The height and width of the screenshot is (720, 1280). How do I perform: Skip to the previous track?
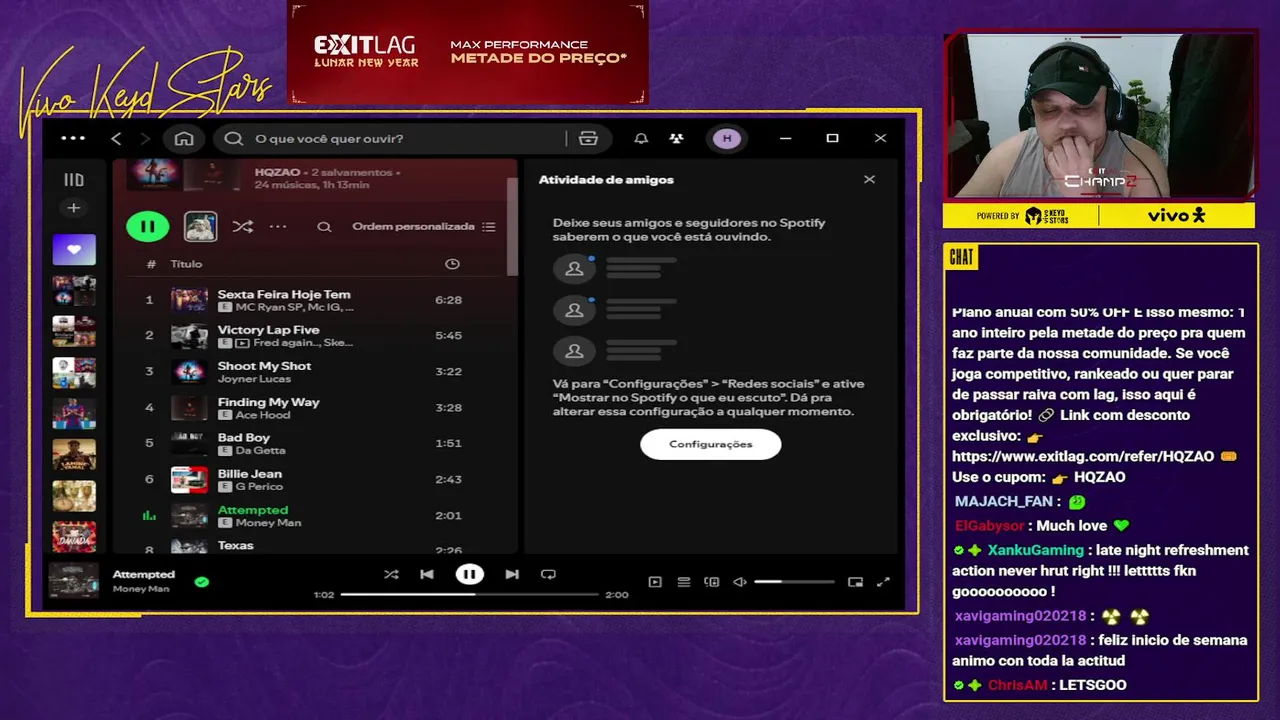pyautogui.click(x=427, y=574)
